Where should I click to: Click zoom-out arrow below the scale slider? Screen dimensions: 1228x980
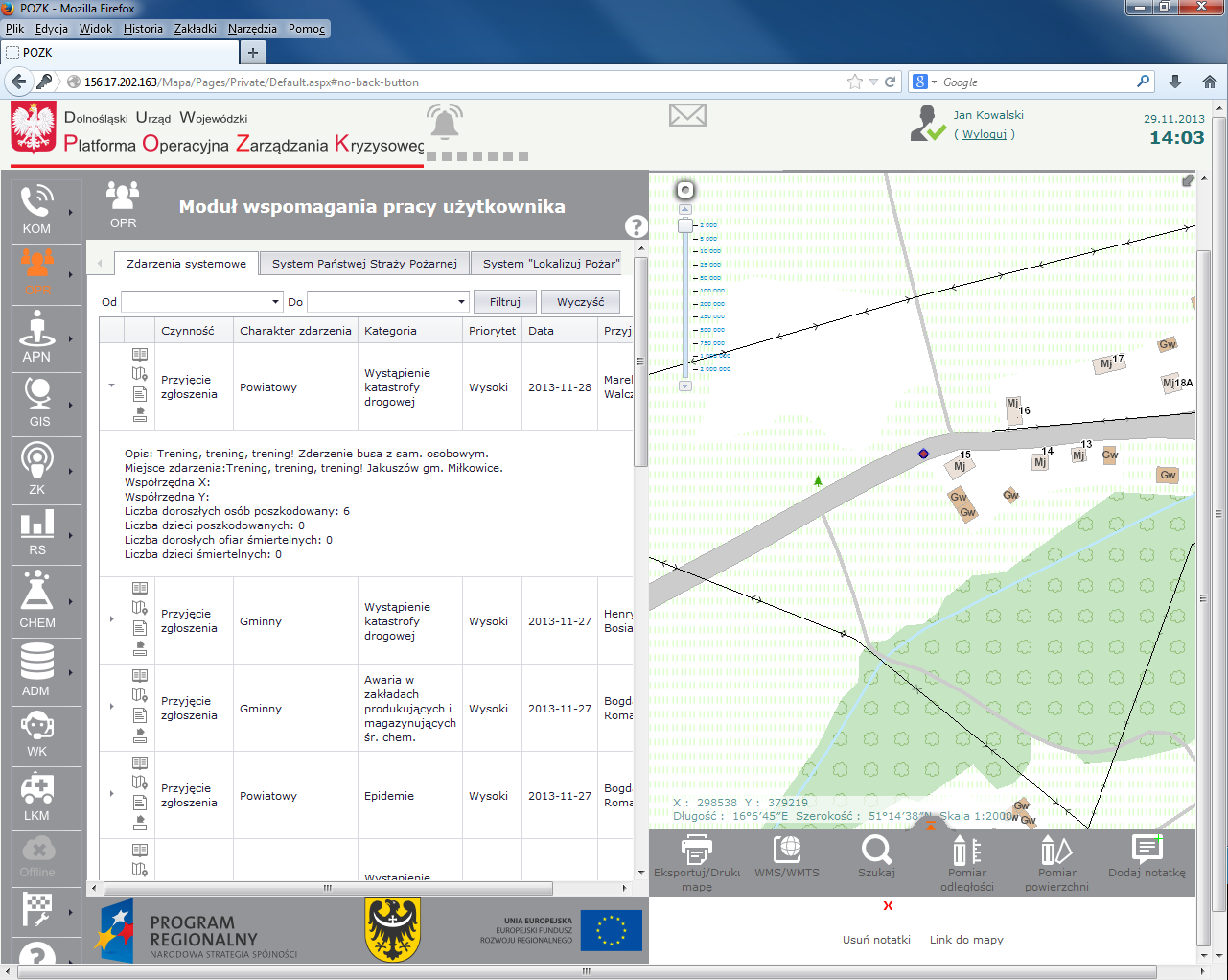click(684, 385)
